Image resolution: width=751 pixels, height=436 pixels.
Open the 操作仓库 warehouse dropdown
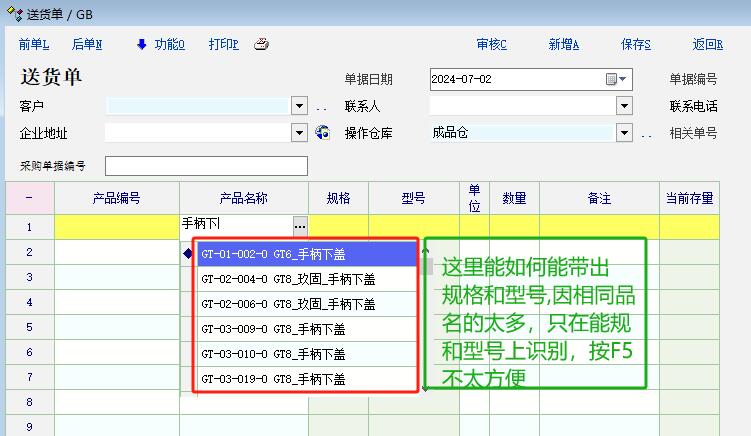point(624,132)
